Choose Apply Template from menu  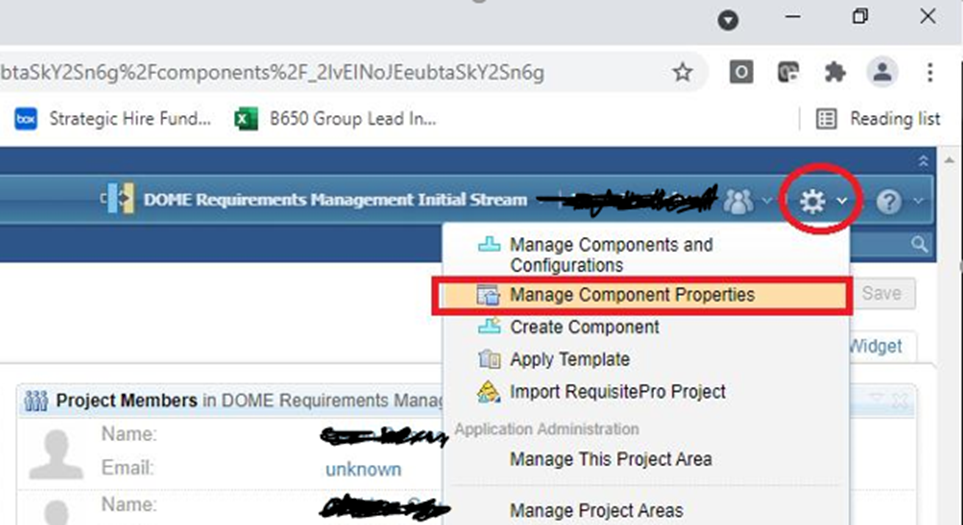tap(569, 359)
